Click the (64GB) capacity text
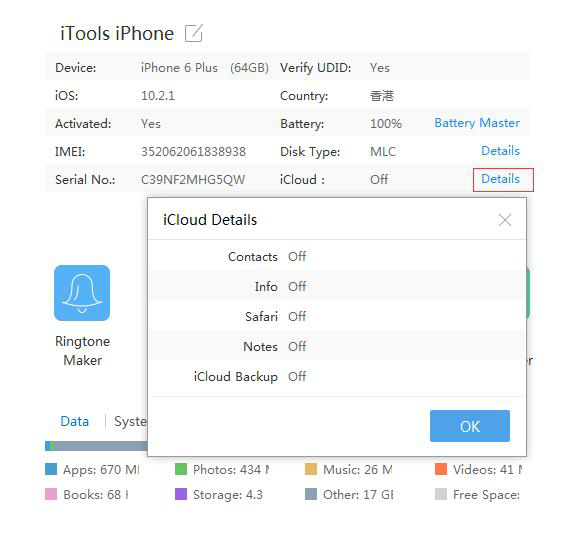The width and height of the screenshot is (565, 541). click(249, 68)
